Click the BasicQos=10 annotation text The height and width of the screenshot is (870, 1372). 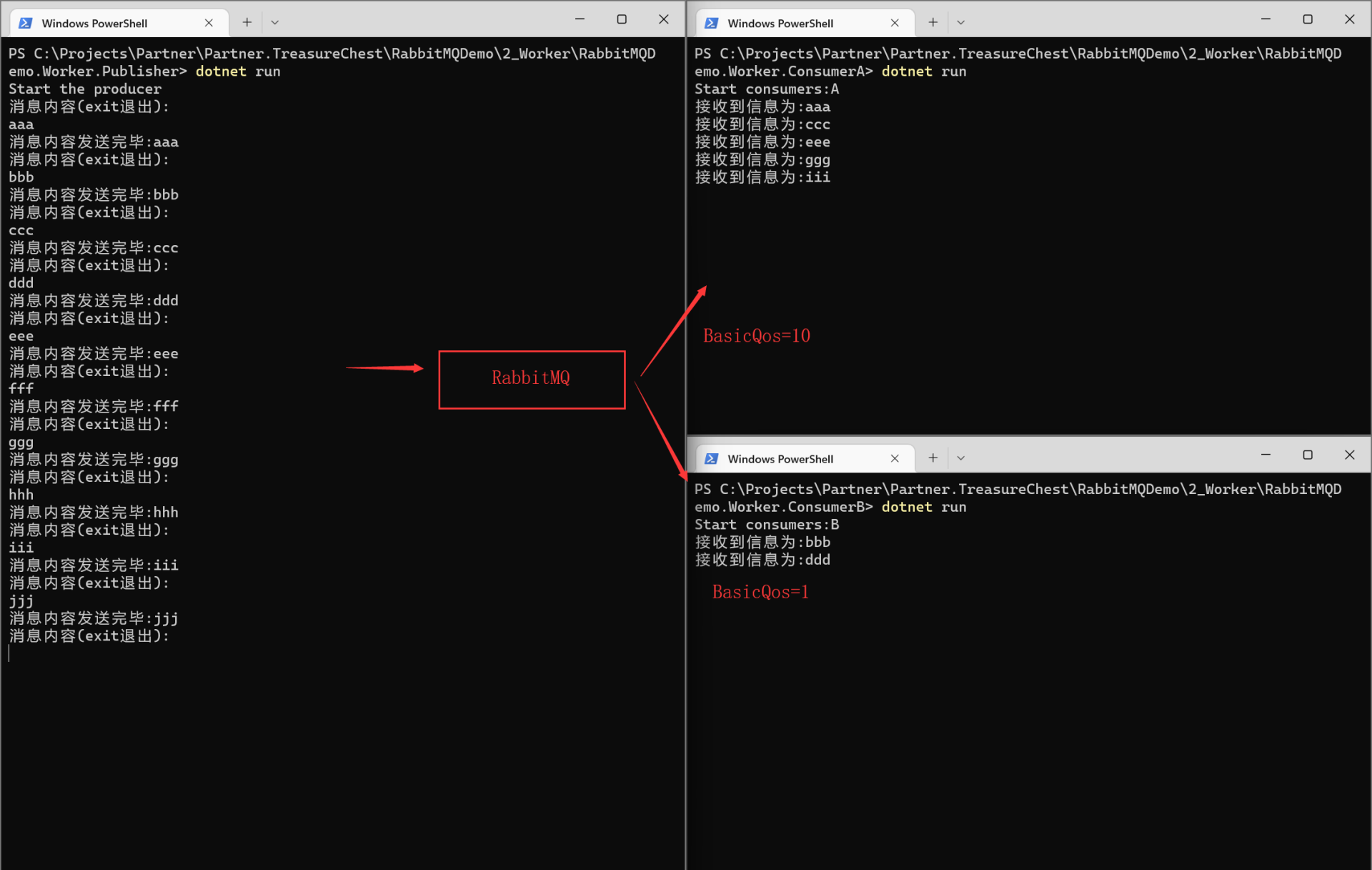click(x=756, y=335)
